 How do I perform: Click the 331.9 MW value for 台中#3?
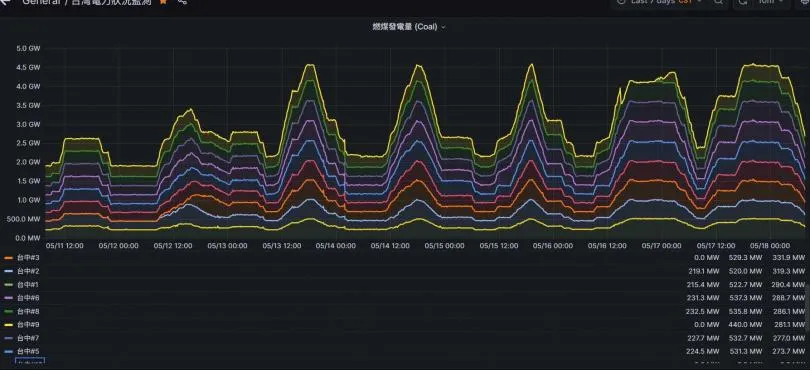point(789,257)
